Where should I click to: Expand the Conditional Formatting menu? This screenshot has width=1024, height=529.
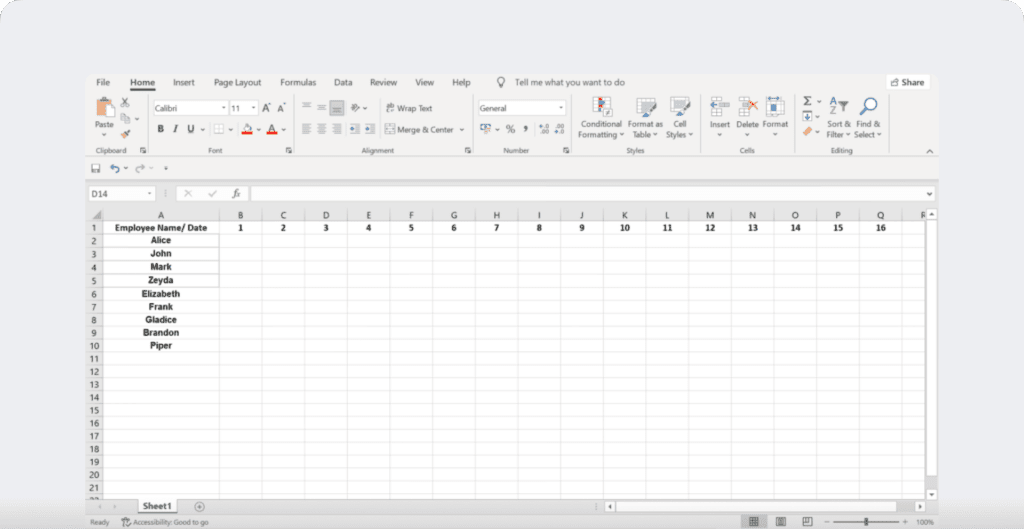[601, 118]
